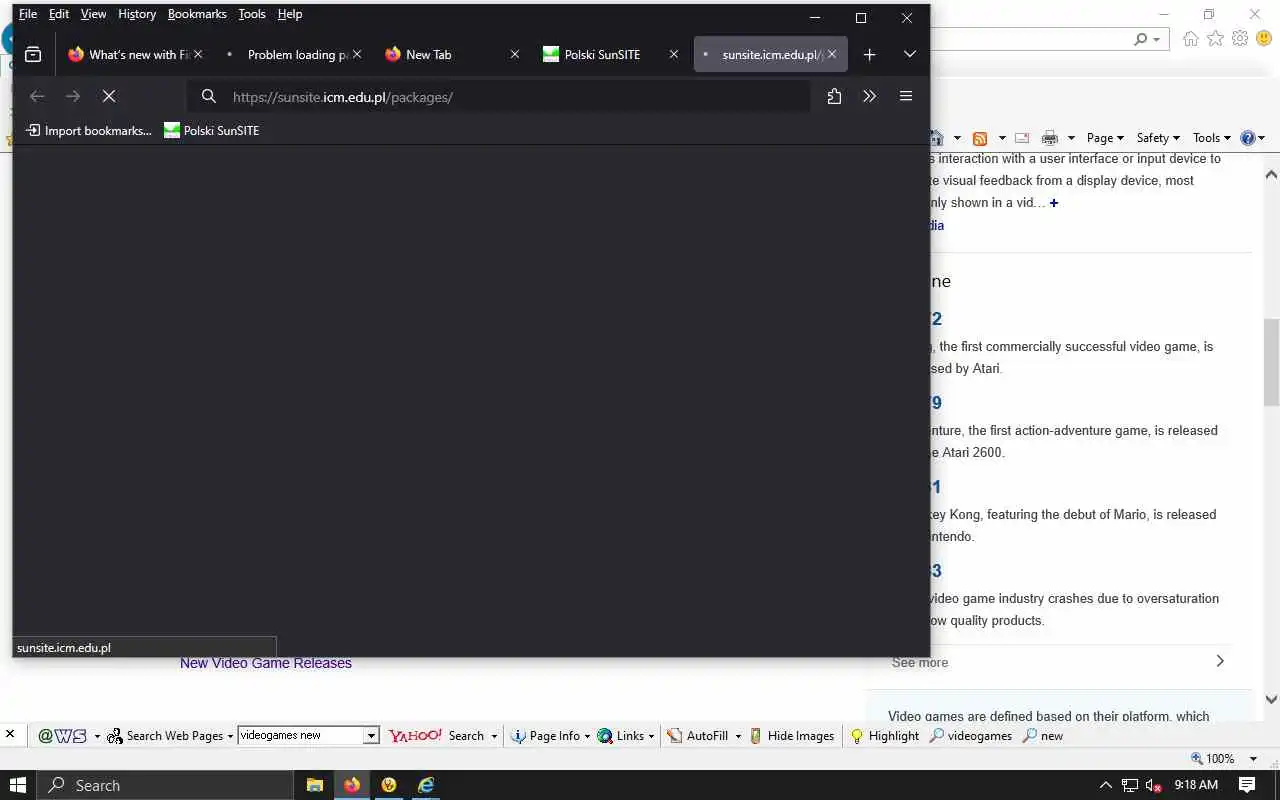Image resolution: width=1280 pixels, height=800 pixels.
Task: Open Firefox History menu
Action: pos(137,14)
